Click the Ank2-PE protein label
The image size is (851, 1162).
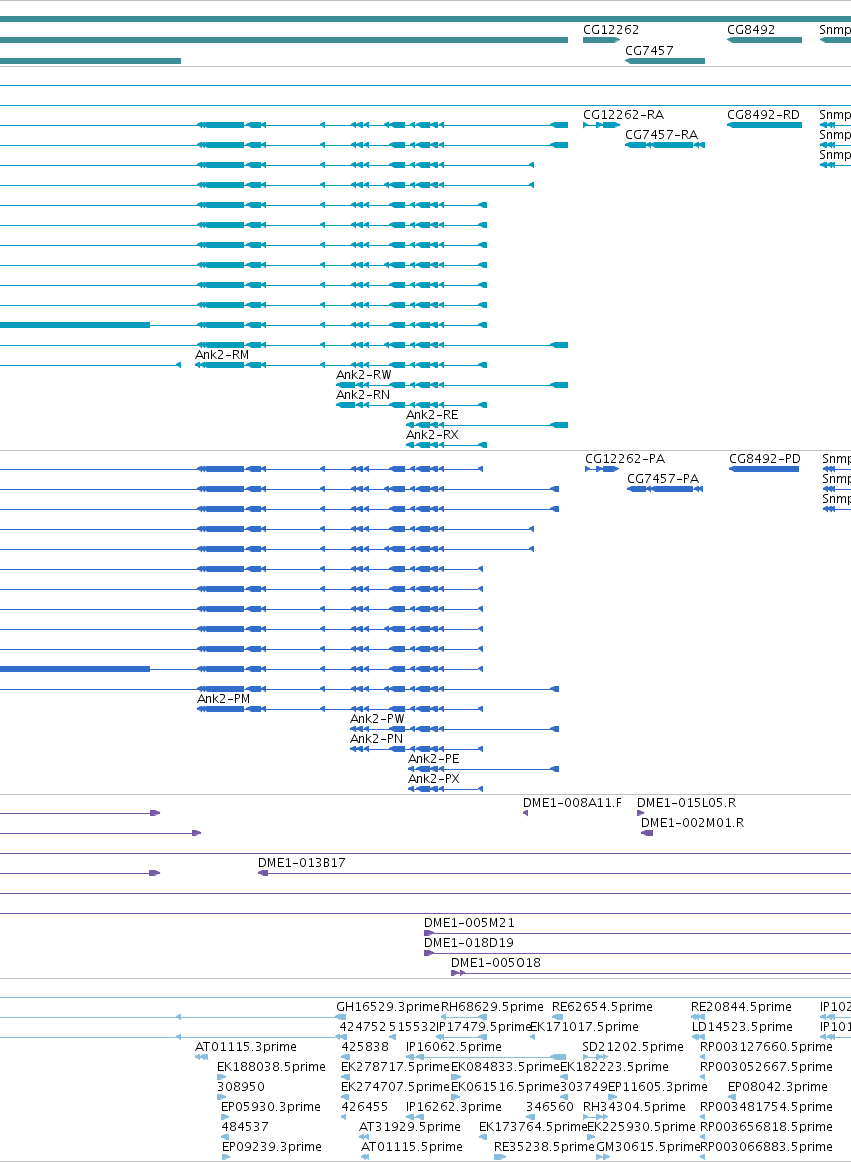click(433, 759)
